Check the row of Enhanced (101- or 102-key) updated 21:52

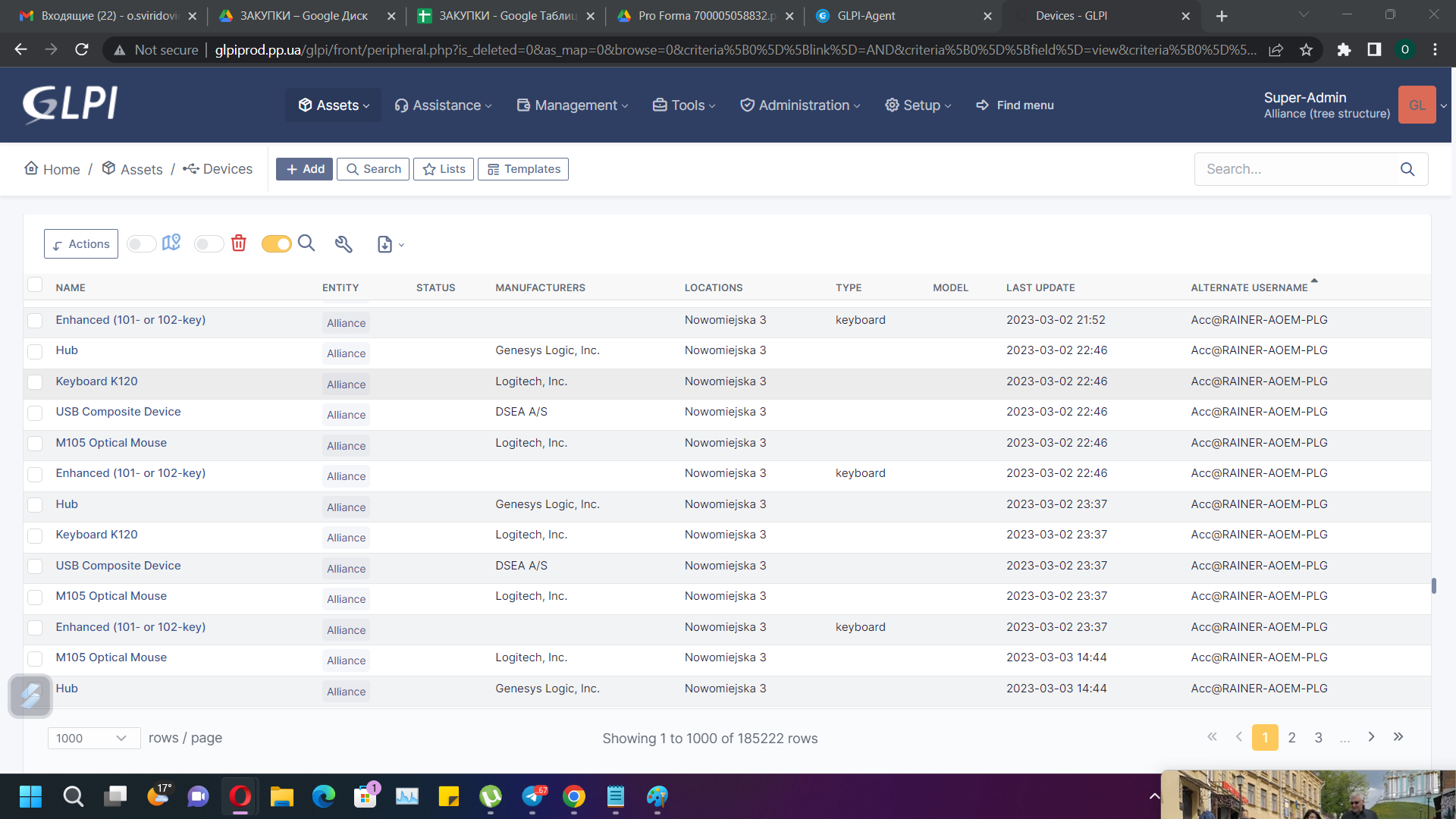35,321
